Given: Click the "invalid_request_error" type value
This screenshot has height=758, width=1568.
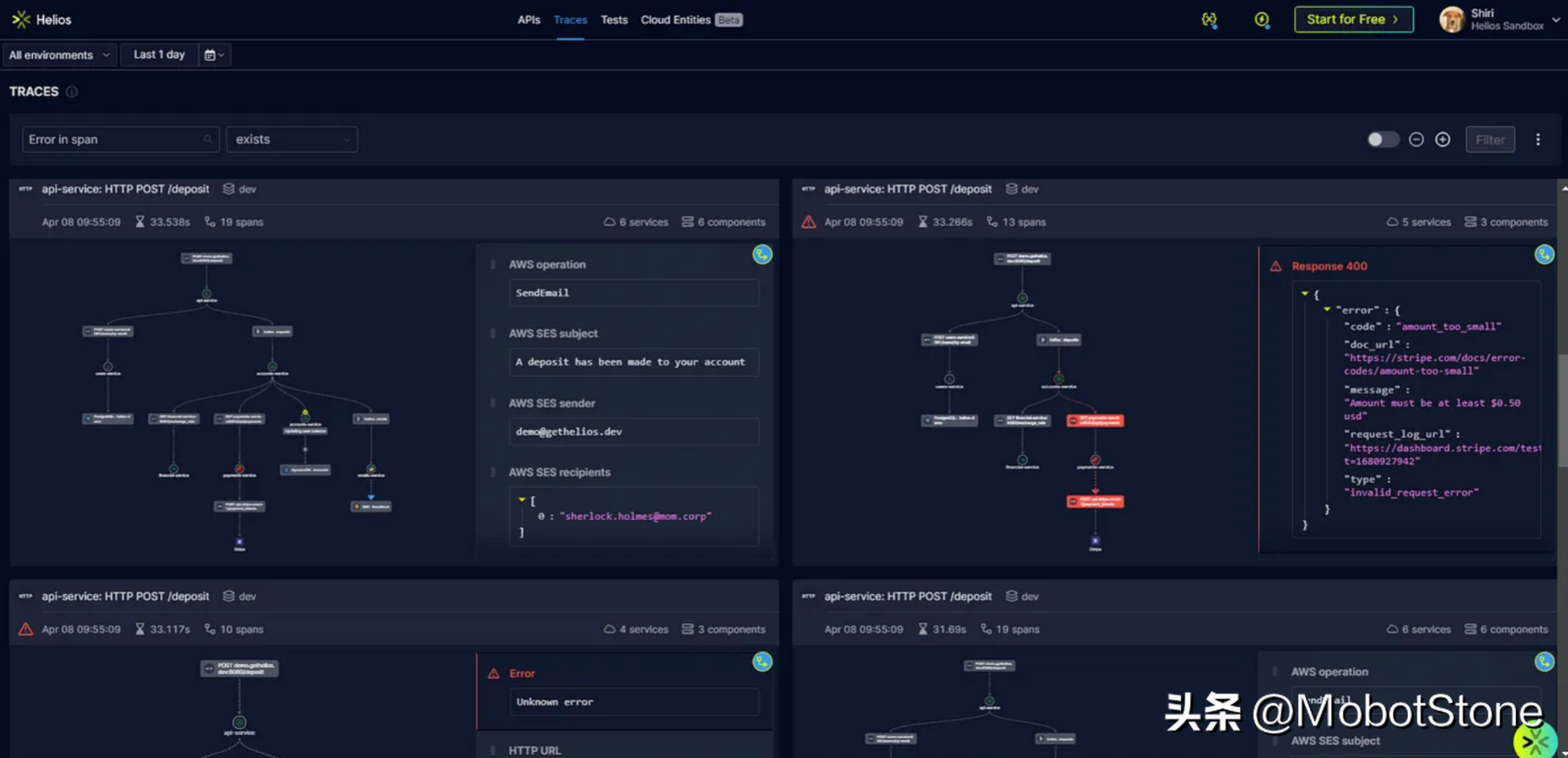Looking at the screenshot, I should (x=1411, y=492).
